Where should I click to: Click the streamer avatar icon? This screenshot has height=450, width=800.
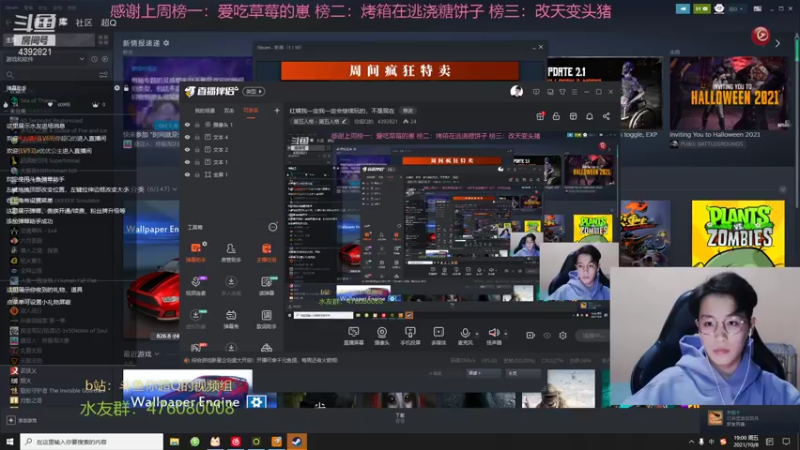[516, 91]
